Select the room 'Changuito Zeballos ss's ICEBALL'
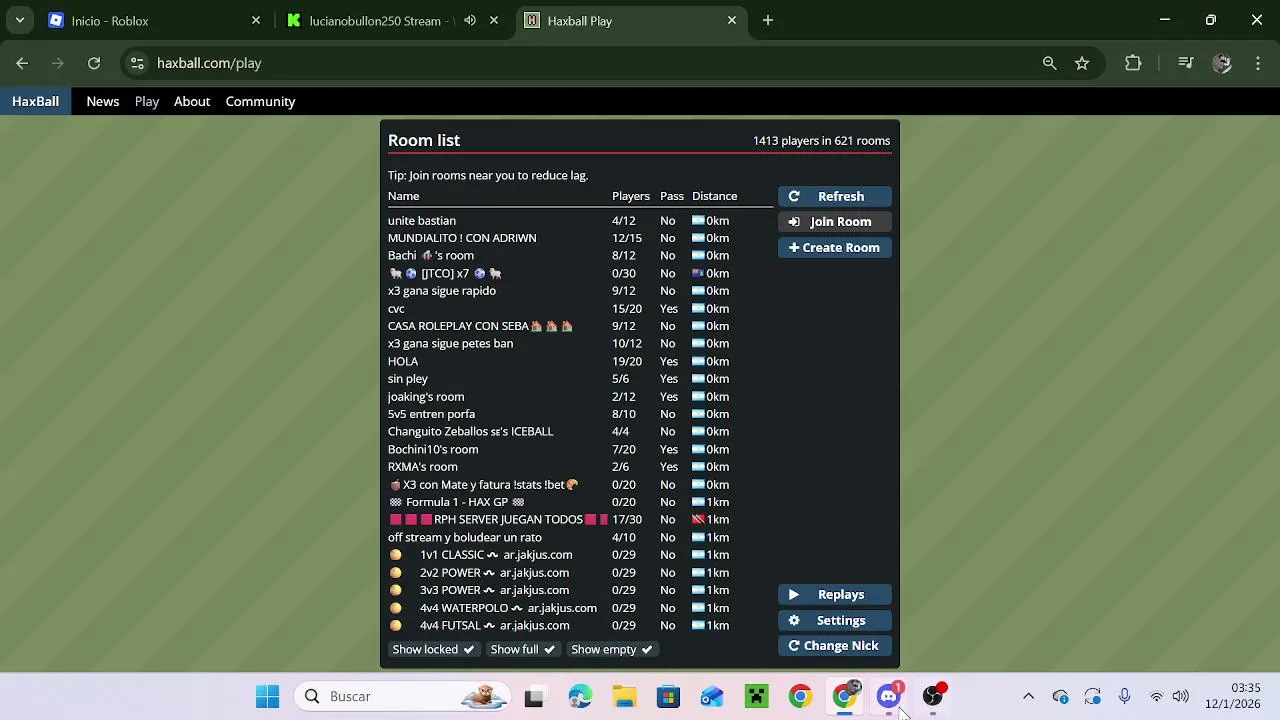Viewport: 1280px width, 720px height. tap(580, 432)
